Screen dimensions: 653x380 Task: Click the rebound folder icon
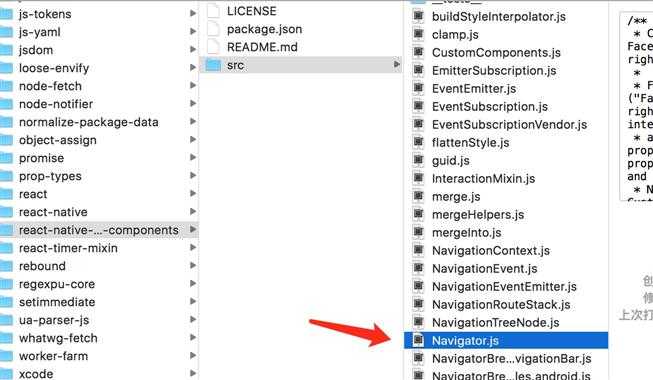pyautogui.click(x=6, y=266)
